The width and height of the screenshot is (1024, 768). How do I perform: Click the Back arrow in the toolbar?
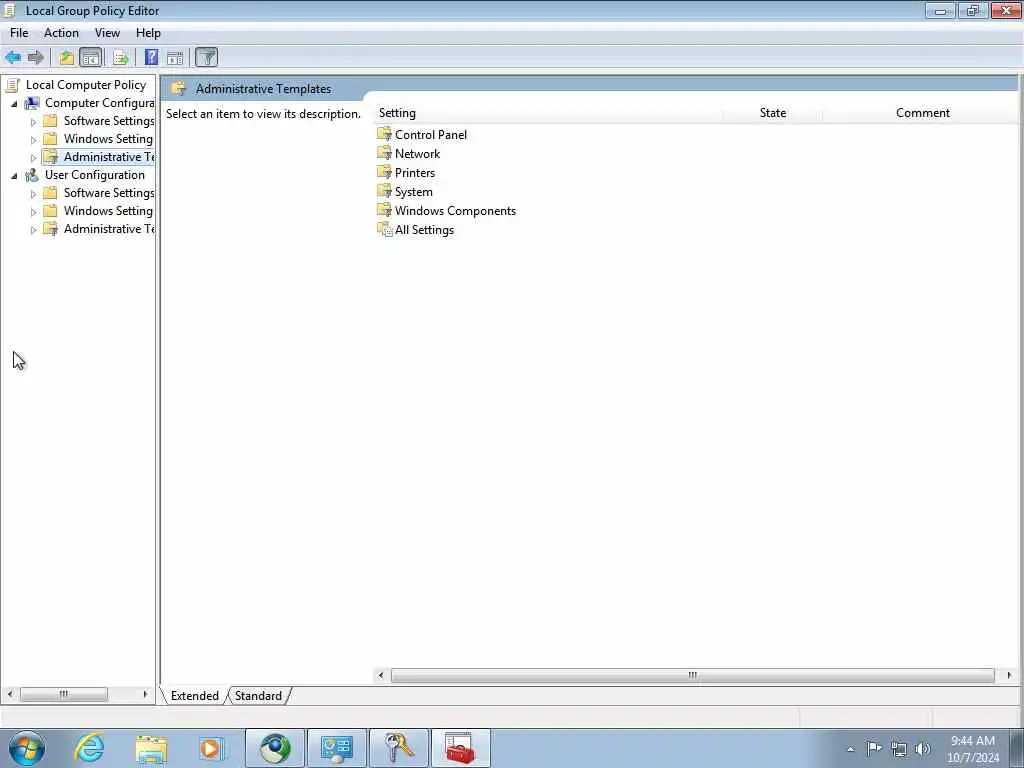pos(13,57)
